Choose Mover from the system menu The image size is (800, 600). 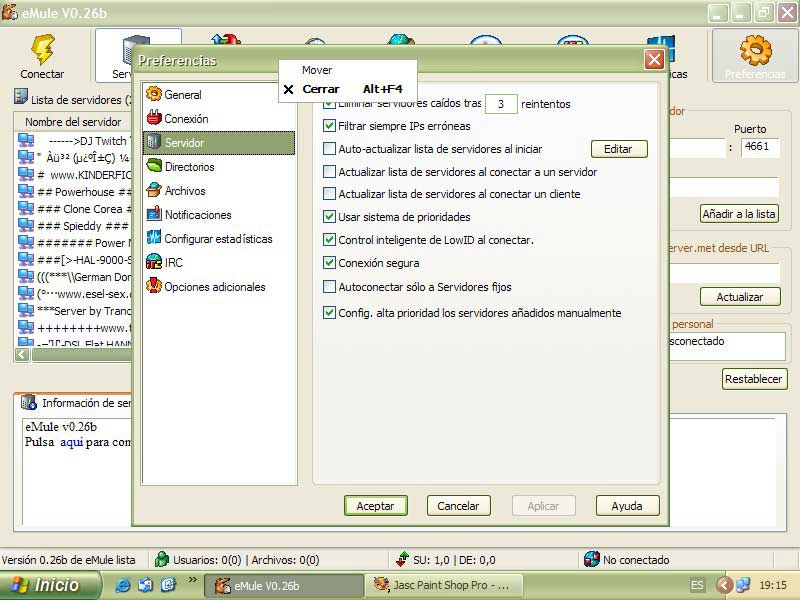(347, 70)
